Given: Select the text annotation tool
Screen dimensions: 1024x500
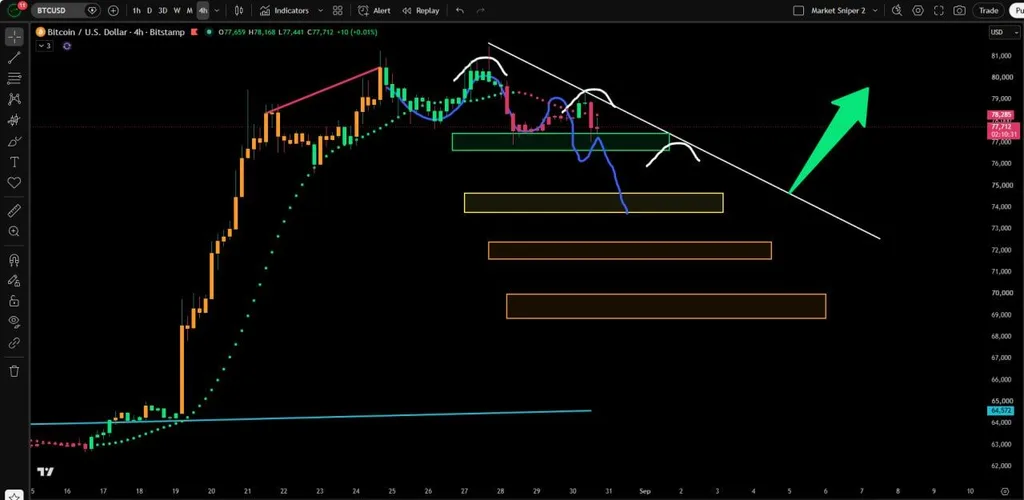Looking at the screenshot, I should tap(14, 162).
